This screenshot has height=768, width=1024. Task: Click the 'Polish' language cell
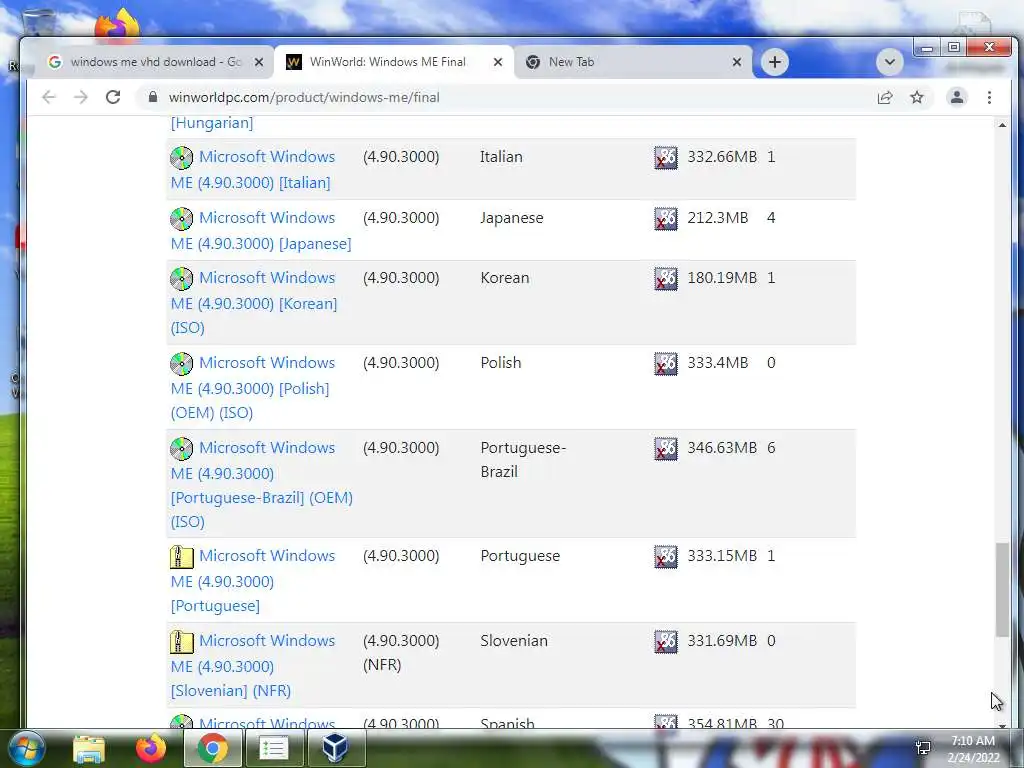click(x=500, y=362)
